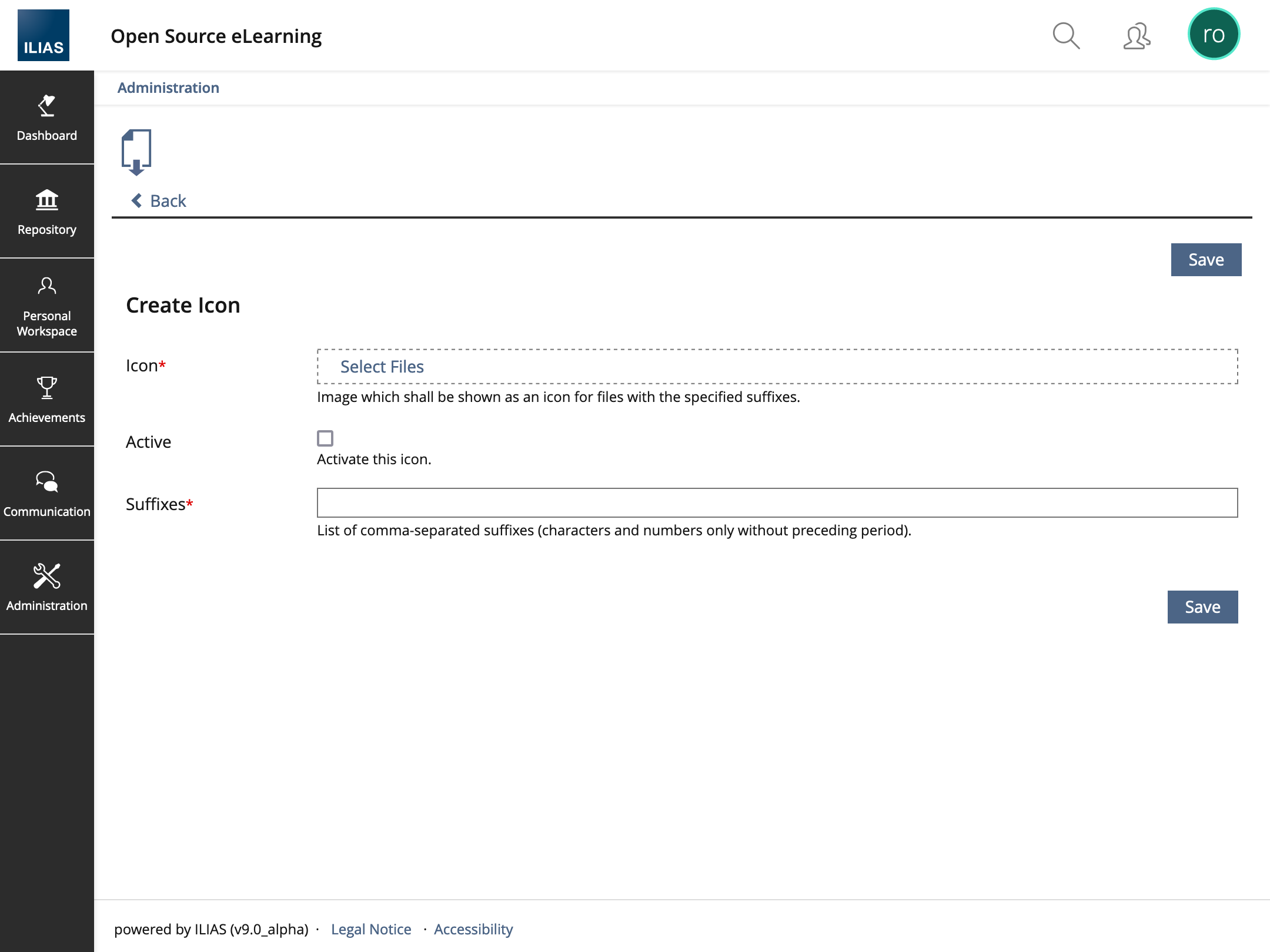Enable the Active checkbox
This screenshot has width=1270, height=952.
tap(325, 438)
